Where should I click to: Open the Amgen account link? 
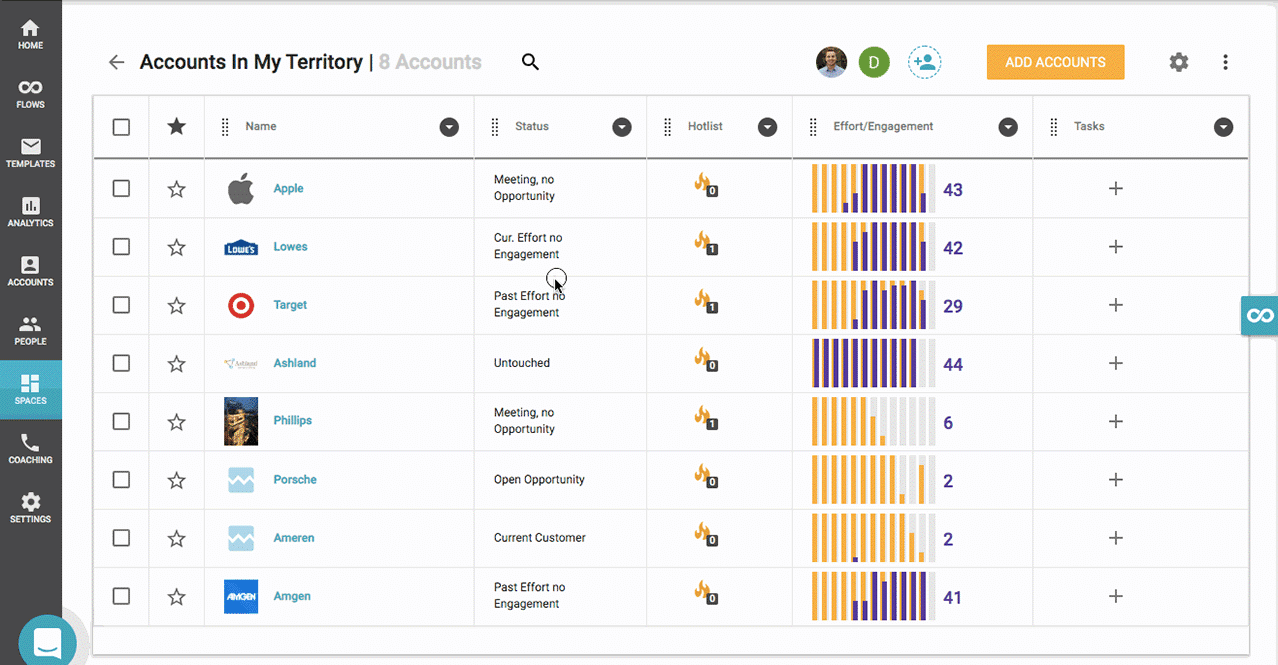(292, 596)
